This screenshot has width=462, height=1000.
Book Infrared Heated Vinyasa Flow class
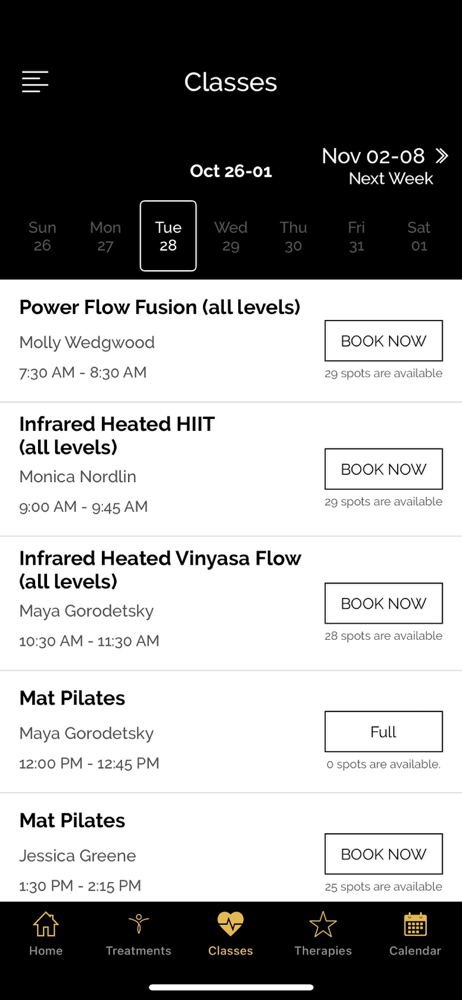pos(384,603)
